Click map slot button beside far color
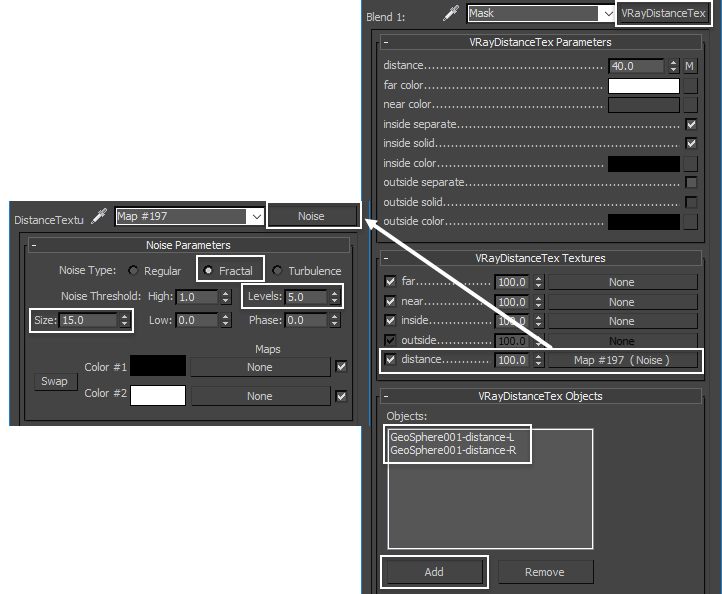This screenshot has width=722, height=594. point(690,86)
